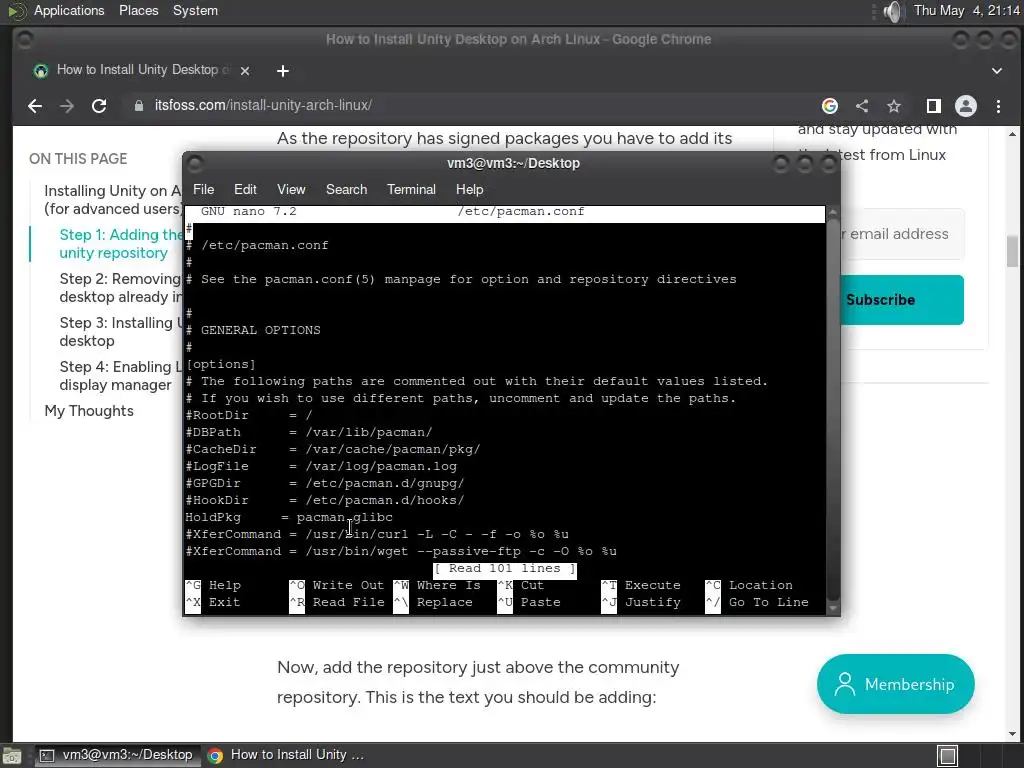The width and height of the screenshot is (1024, 768).
Task: Switch to Chrome window in taskbar
Action: (286, 755)
